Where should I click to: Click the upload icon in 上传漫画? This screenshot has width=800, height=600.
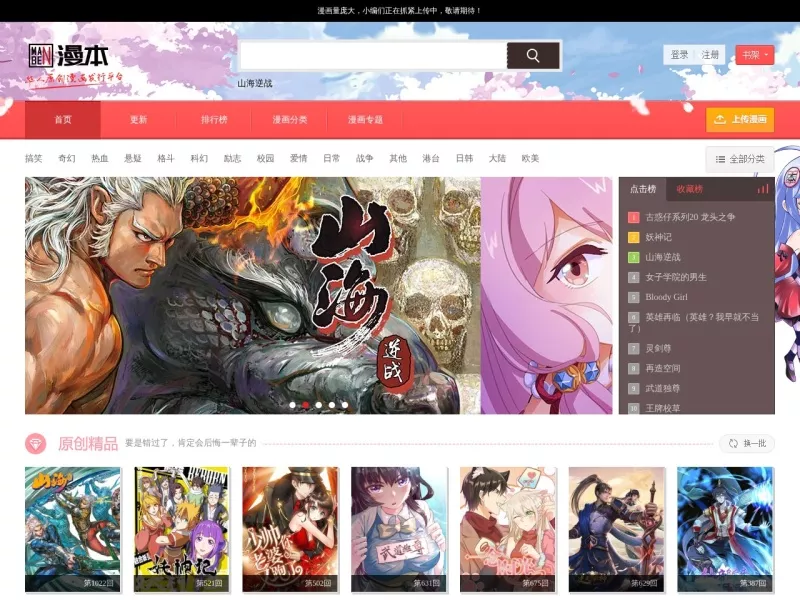(720, 119)
